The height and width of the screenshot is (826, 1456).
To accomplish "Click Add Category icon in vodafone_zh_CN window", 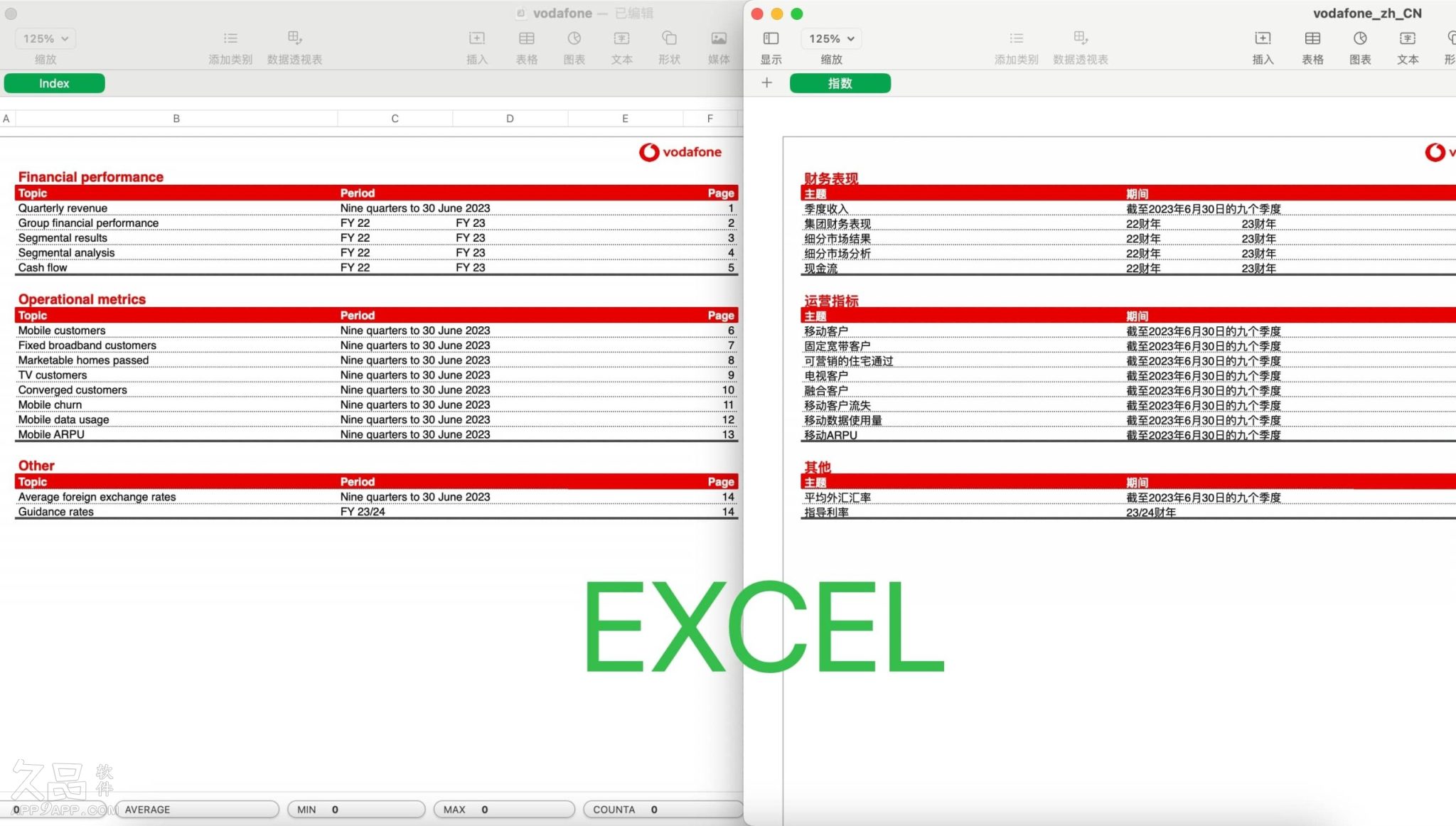I will point(1017,38).
